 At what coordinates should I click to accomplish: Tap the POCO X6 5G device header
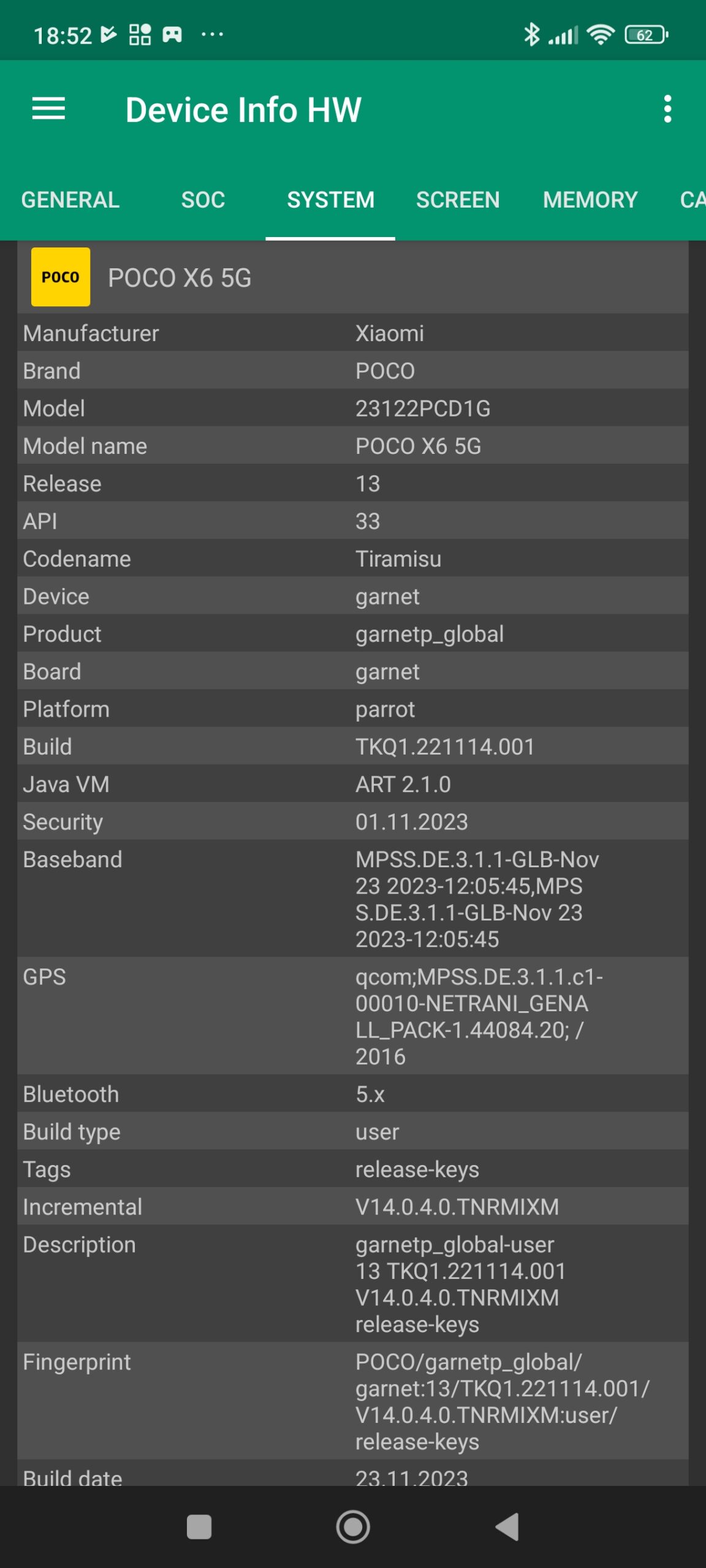click(180, 278)
